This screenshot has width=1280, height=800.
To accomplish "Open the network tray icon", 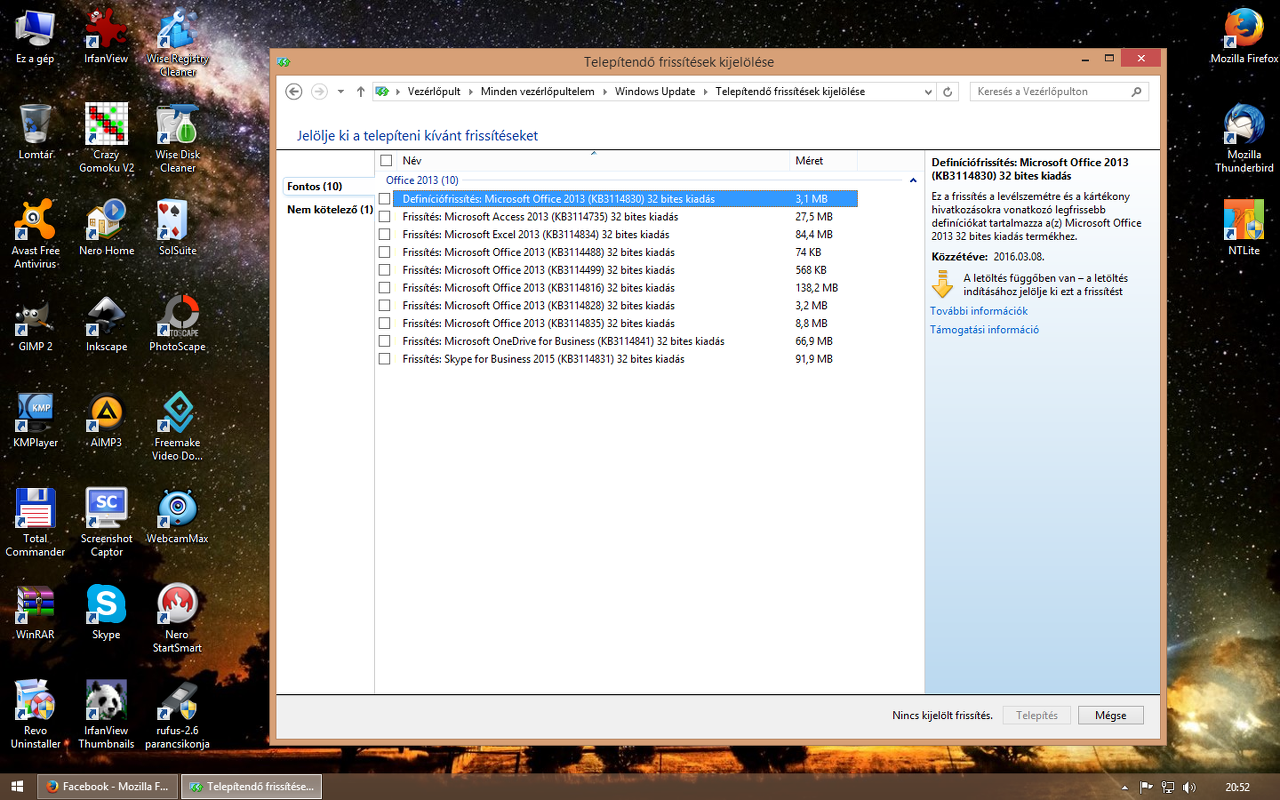I will (x=1167, y=787).
